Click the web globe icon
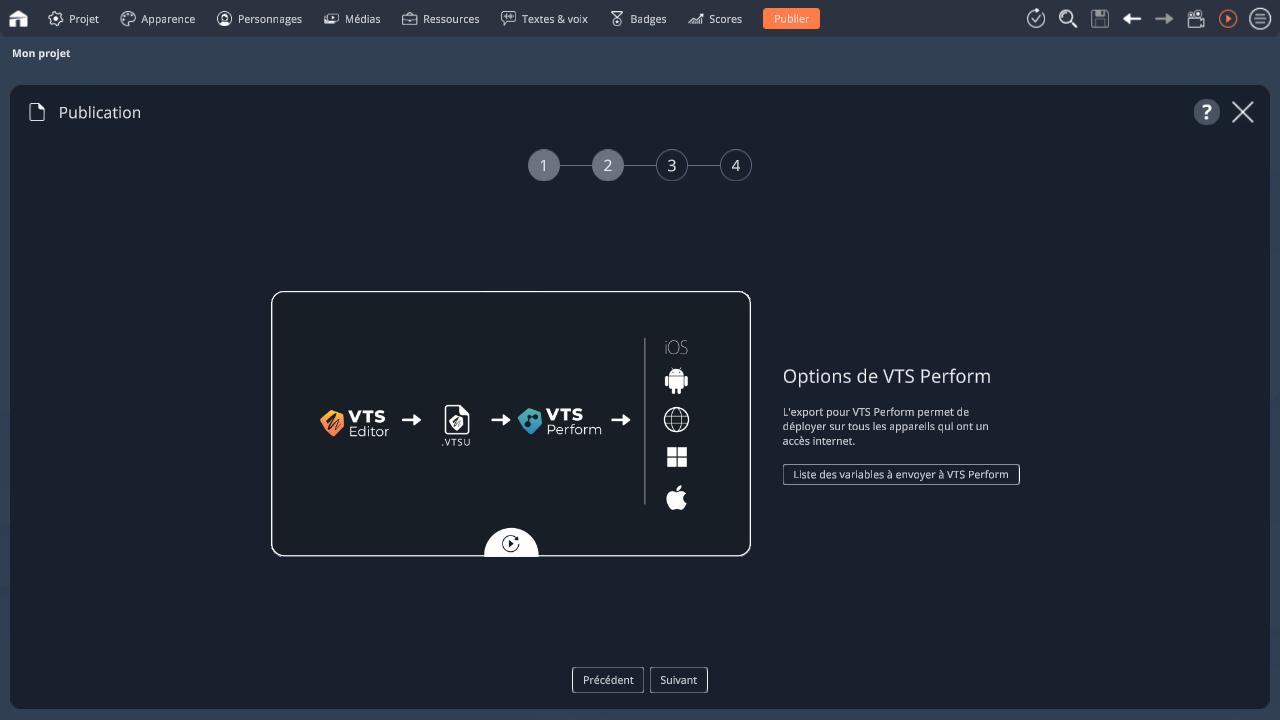1280x720 pixels. (676, 419)
